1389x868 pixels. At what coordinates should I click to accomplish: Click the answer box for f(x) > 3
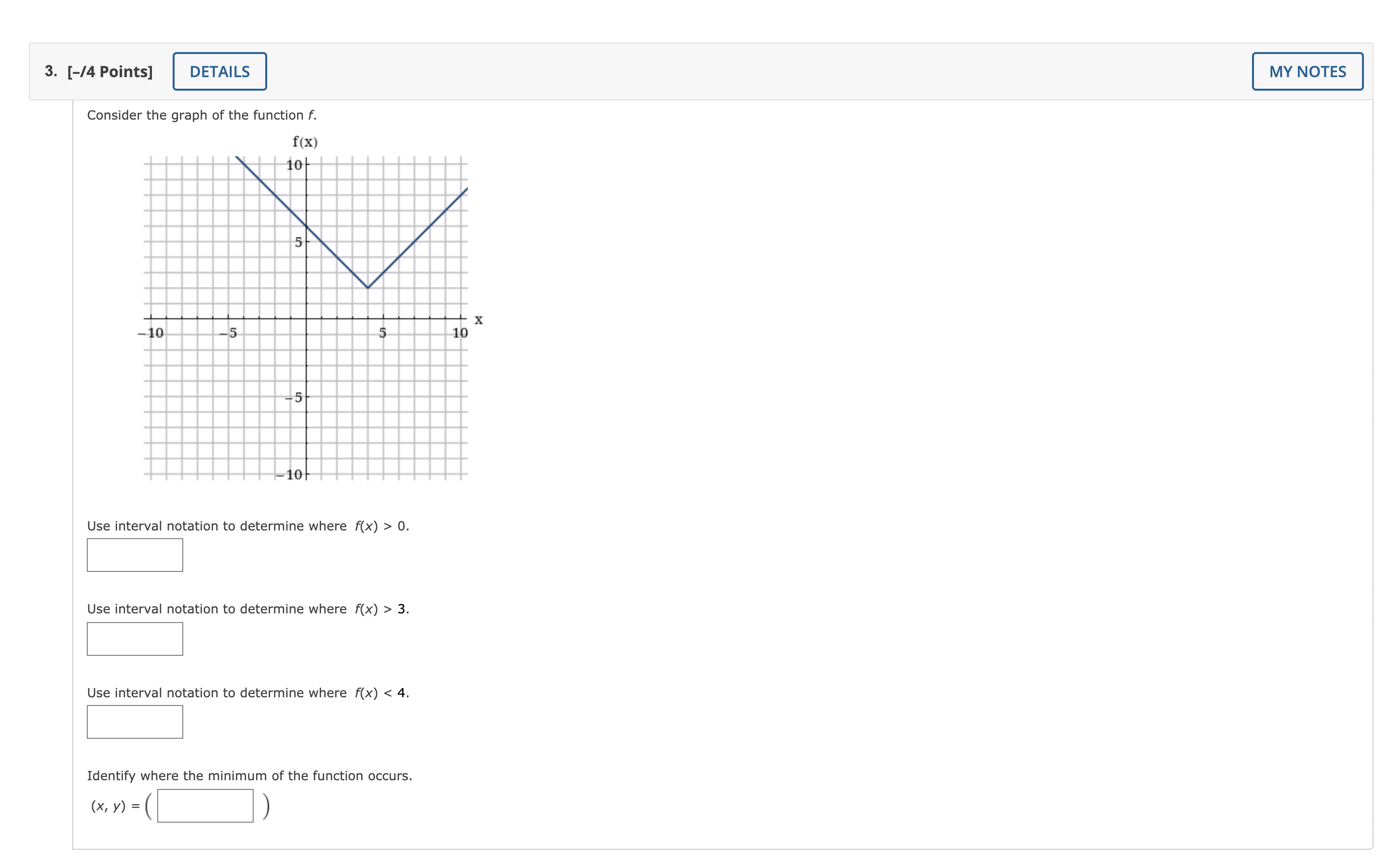tap(134, 638)
